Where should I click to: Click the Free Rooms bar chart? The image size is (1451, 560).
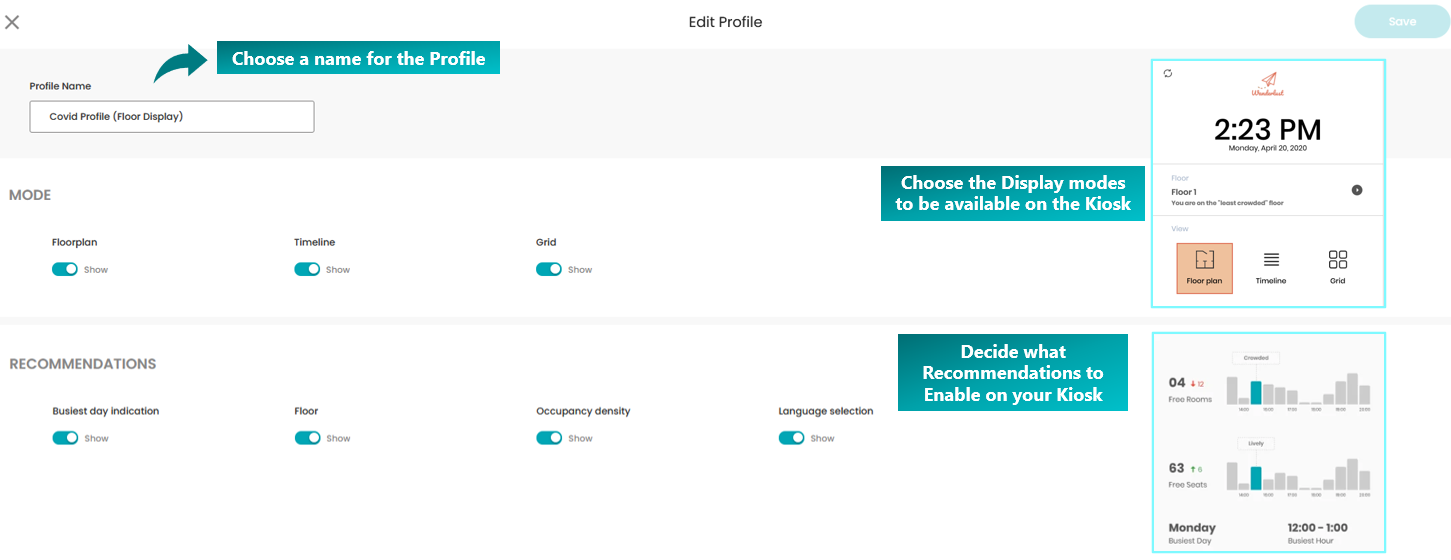pyautogui.click(x=1298, y=383)
